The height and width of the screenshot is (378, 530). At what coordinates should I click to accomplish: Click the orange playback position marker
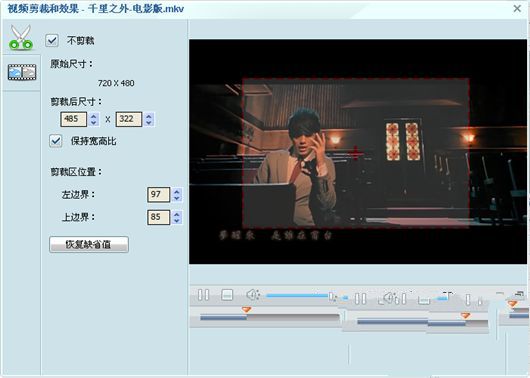pos(246,309)
